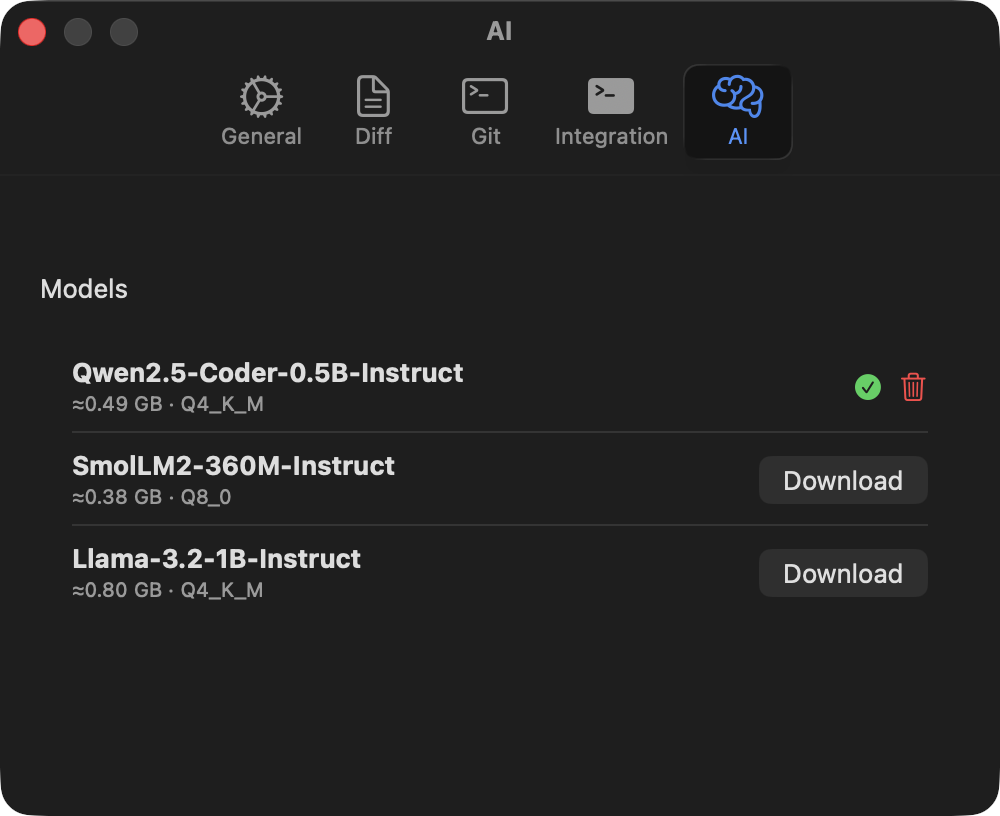The height and width of the screenshot is (816, 1000).
Task: Click the Diff document icon
Action: [373, 95]
